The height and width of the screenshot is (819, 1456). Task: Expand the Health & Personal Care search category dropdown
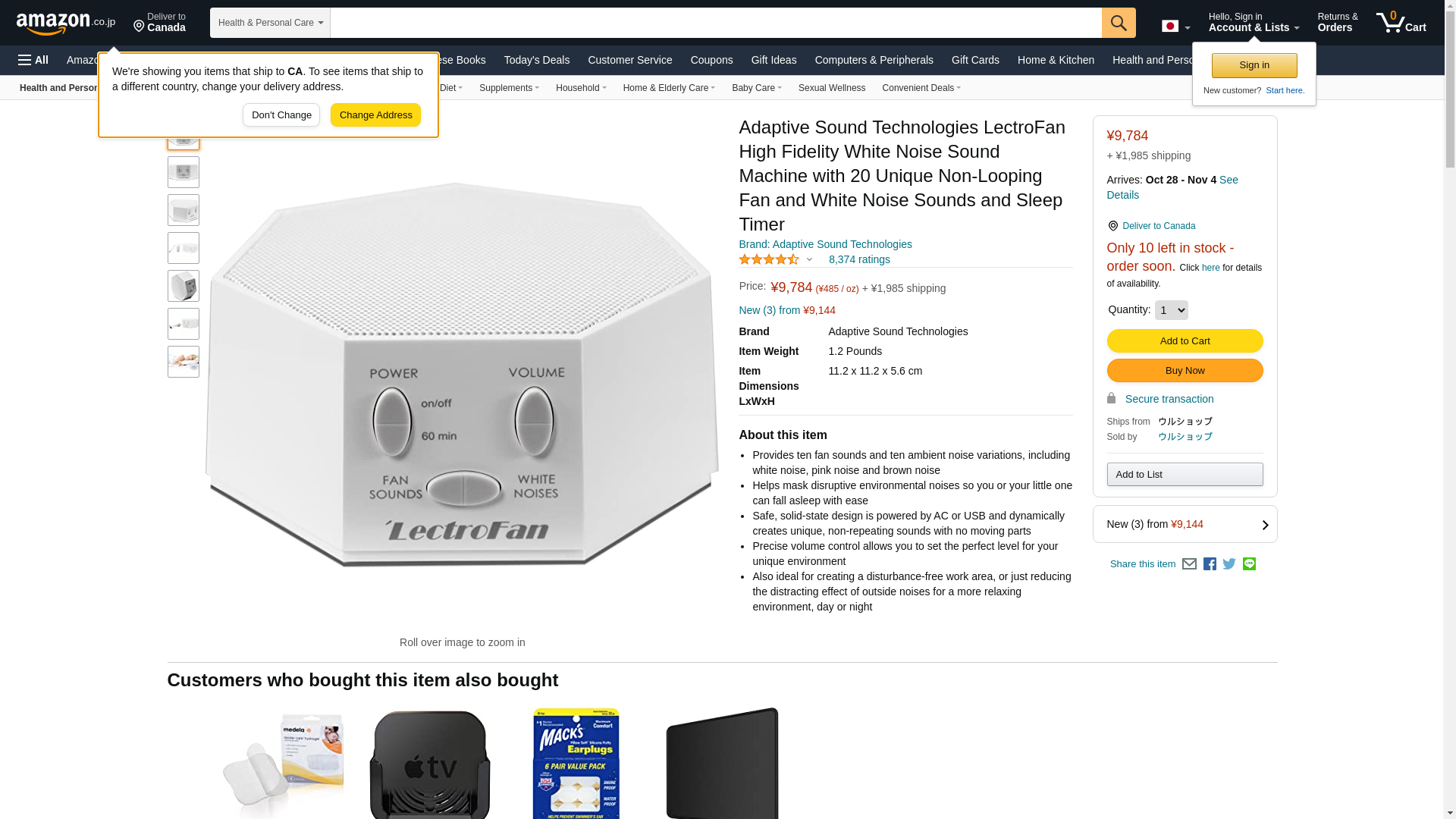pos(270,23)
